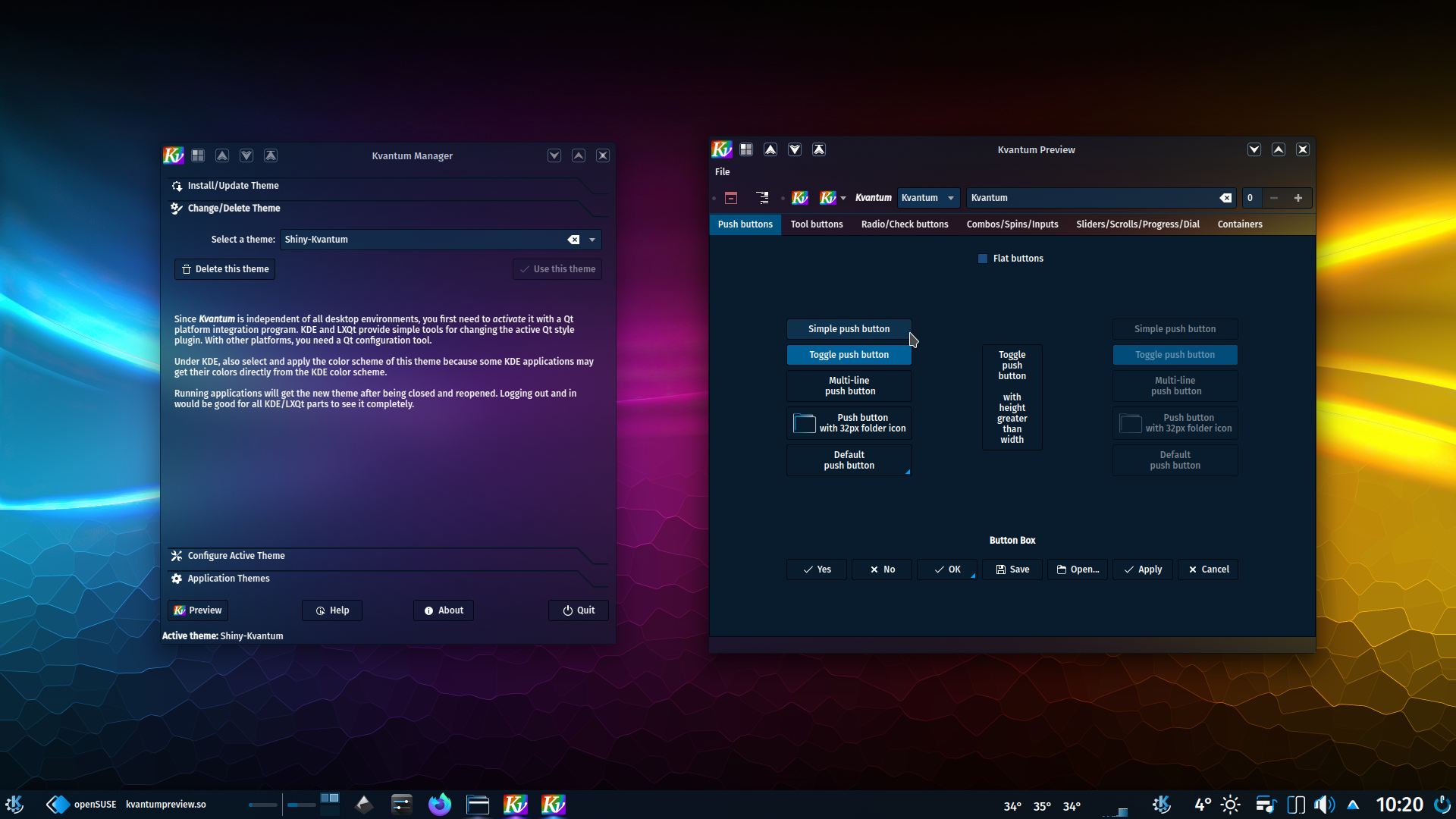Click No in the Button Box
The image size is (1456, 819).
point(882,570)
